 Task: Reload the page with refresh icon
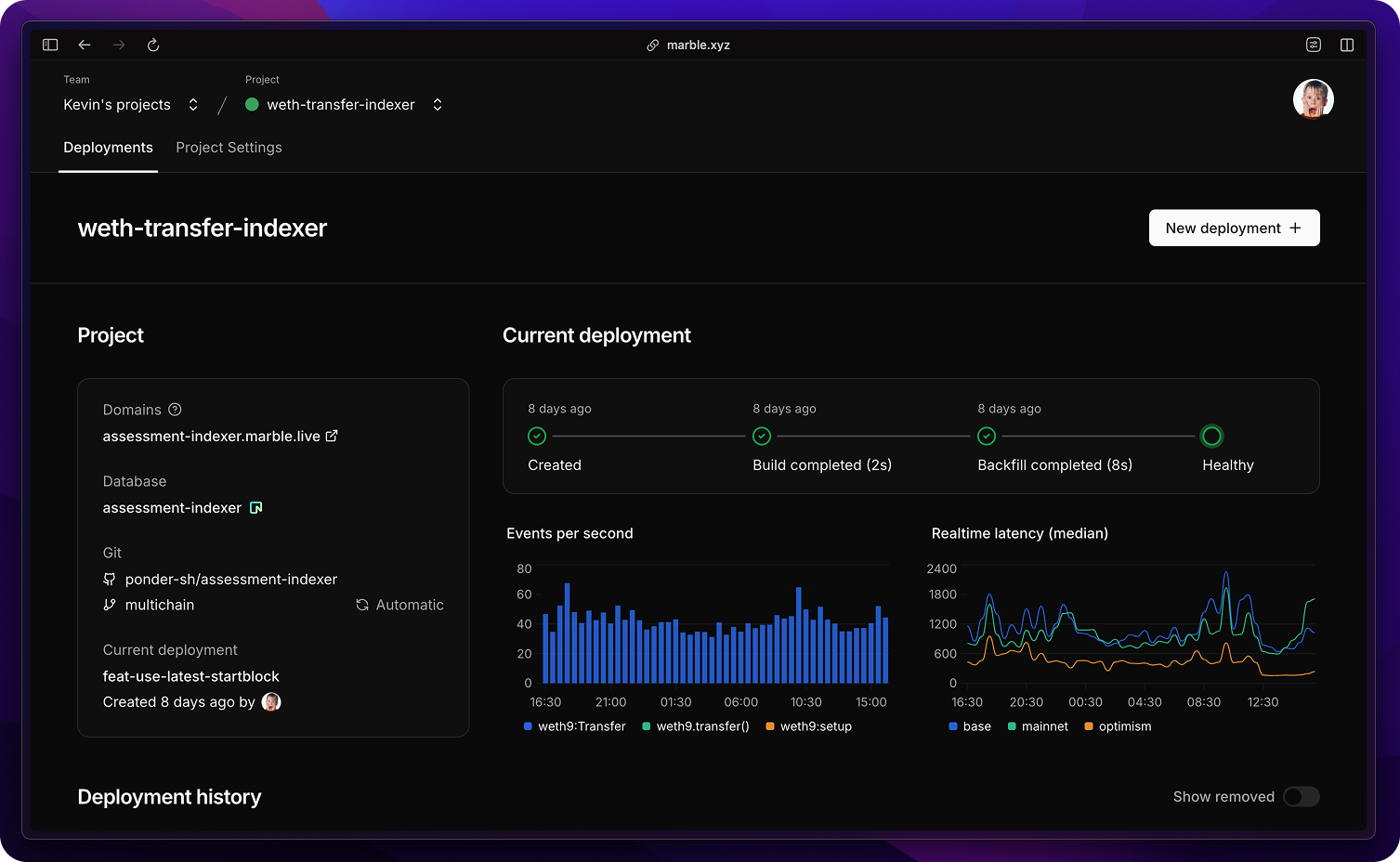coord(153,45)
